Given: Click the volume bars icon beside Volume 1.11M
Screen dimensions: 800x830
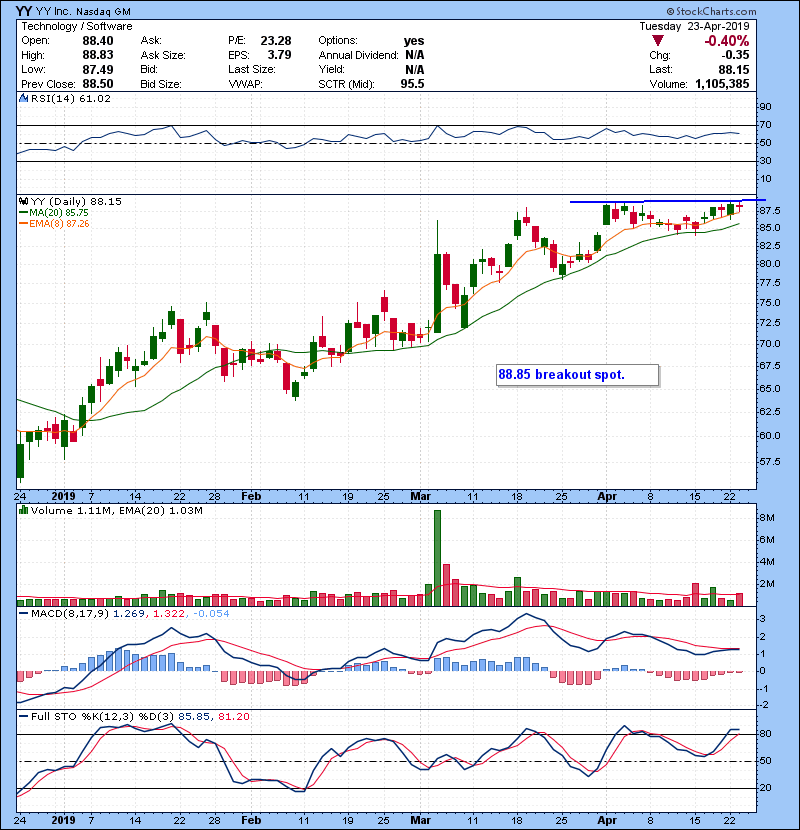Looking at the screenshot, I should click(23, 510).
